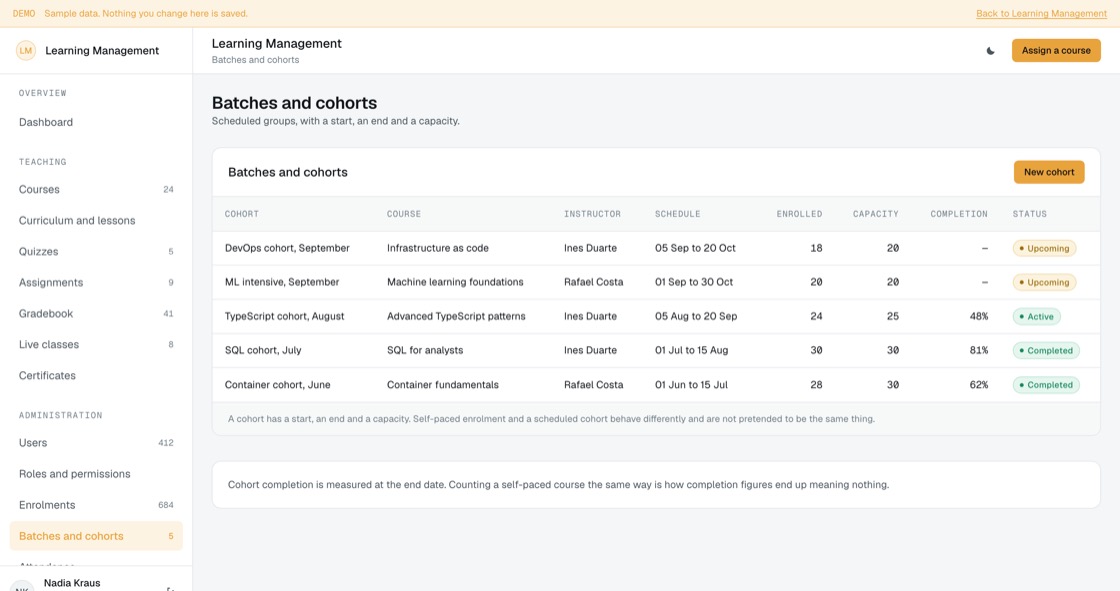The width and height of the screenshot is (1120, 591).
Task: Follow the Back to Learning Management link
Action: (x=1041, y=14)
